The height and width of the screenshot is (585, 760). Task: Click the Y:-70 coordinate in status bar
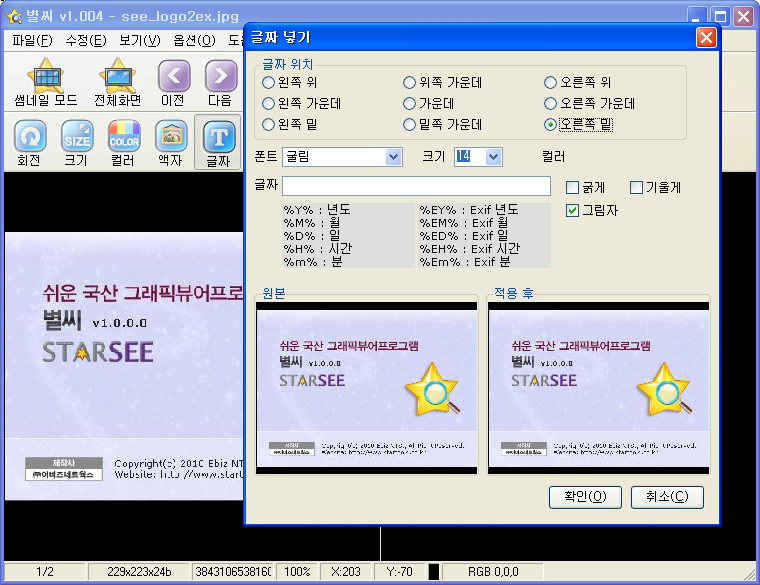399,572
